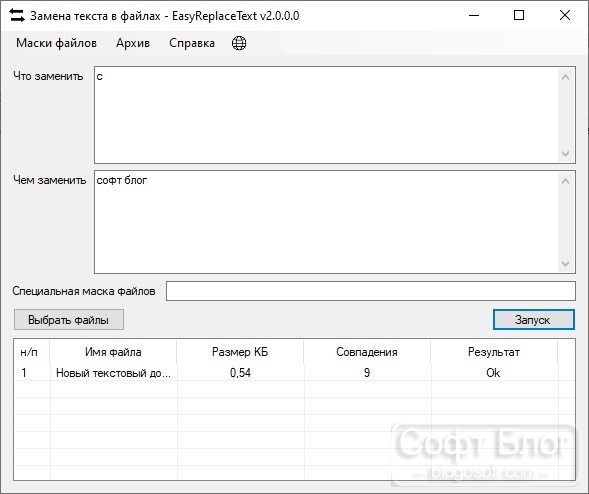
Task: Click the matches value 9
Action: pos(367,373)
